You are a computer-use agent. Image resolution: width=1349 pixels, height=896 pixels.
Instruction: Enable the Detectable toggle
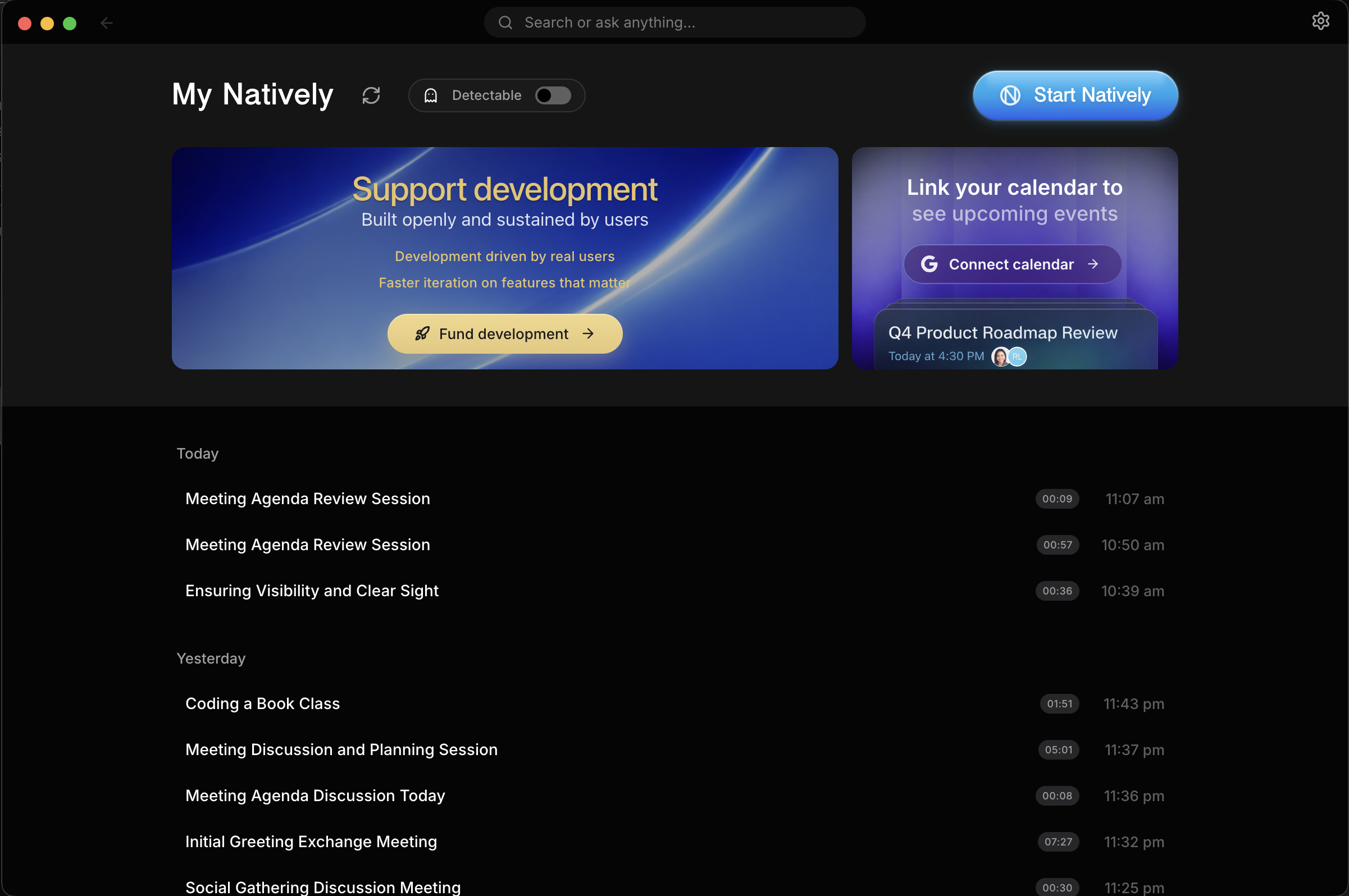tap(553, 95)
